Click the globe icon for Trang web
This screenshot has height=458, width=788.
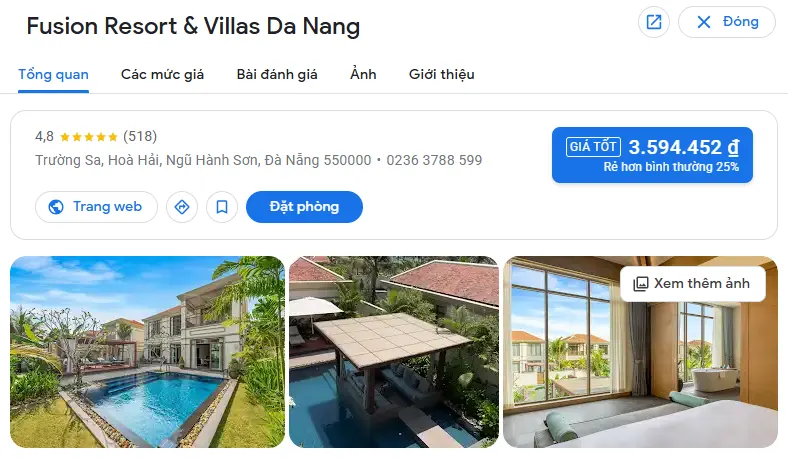tap(56, 207)
